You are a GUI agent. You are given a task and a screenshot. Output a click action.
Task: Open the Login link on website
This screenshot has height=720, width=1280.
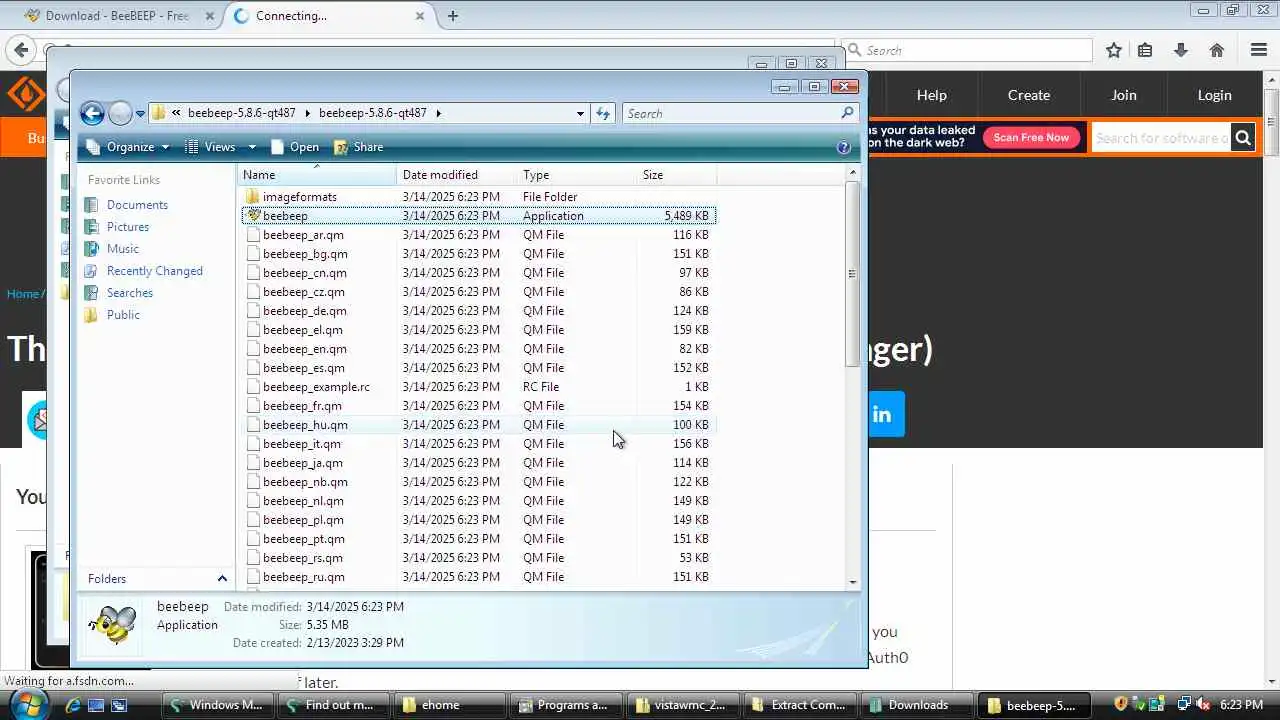(x=1215, y=95)
